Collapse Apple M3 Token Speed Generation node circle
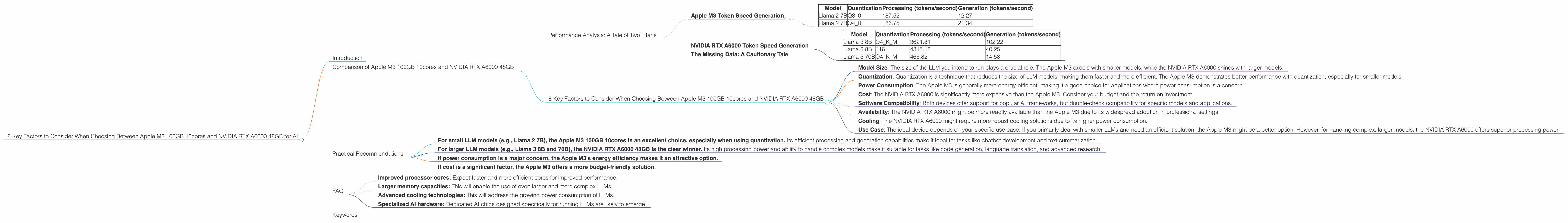The height and width of the screenshot is (223, 1568). coord(786,19)
